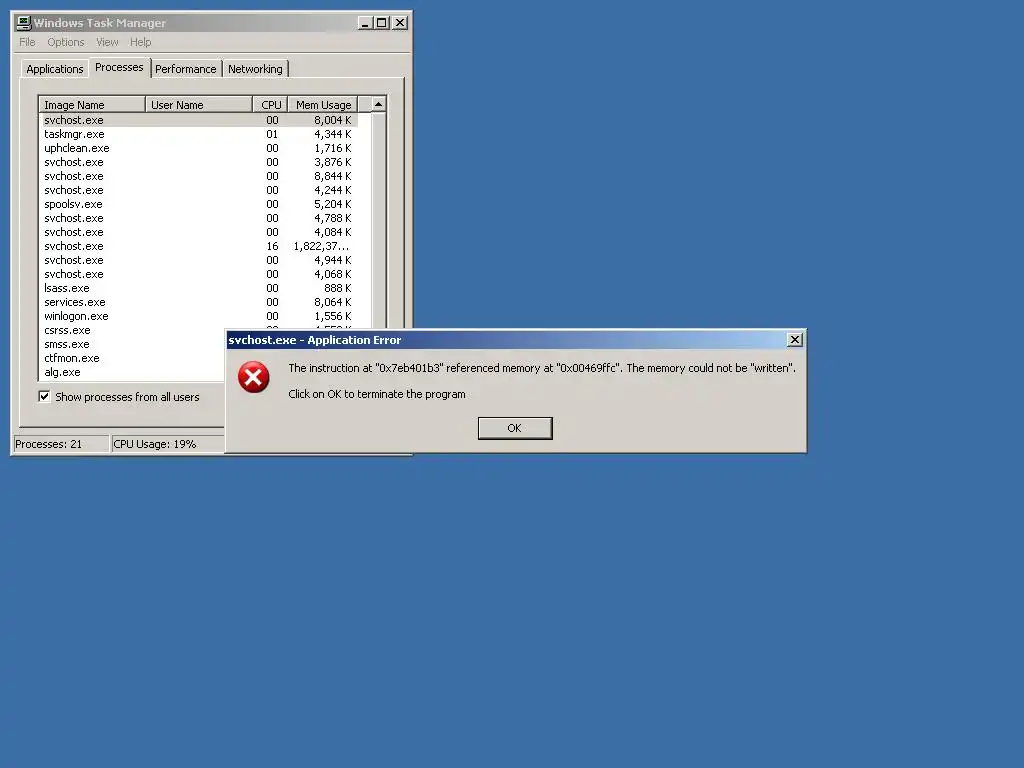The image size is (1024, 768).
Task: Click the Processes: 21 status bar entry
Action: click(x=61, y=444)
